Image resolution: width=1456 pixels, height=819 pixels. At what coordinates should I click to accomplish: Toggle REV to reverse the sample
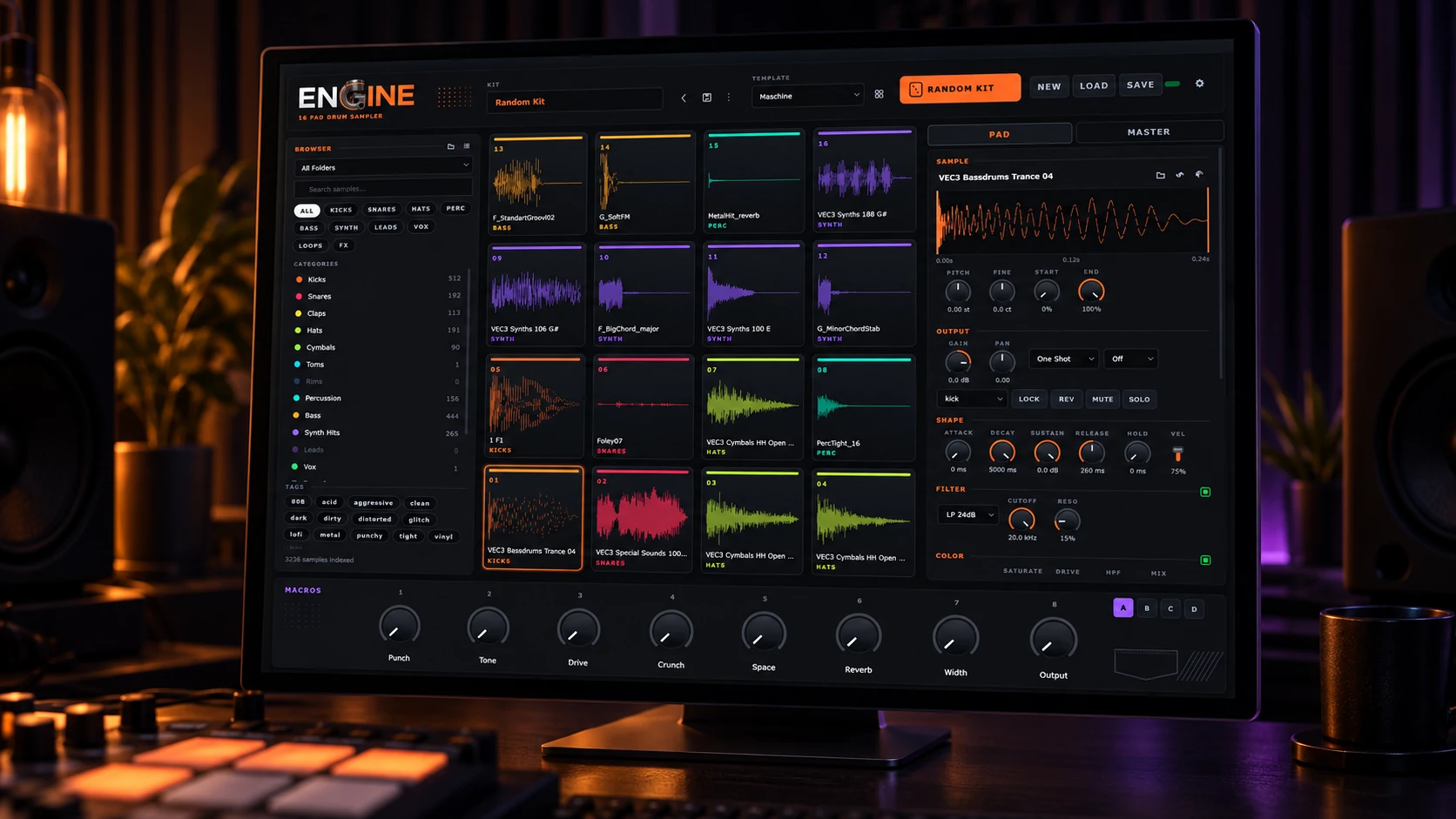click(x=1066, y=399)
